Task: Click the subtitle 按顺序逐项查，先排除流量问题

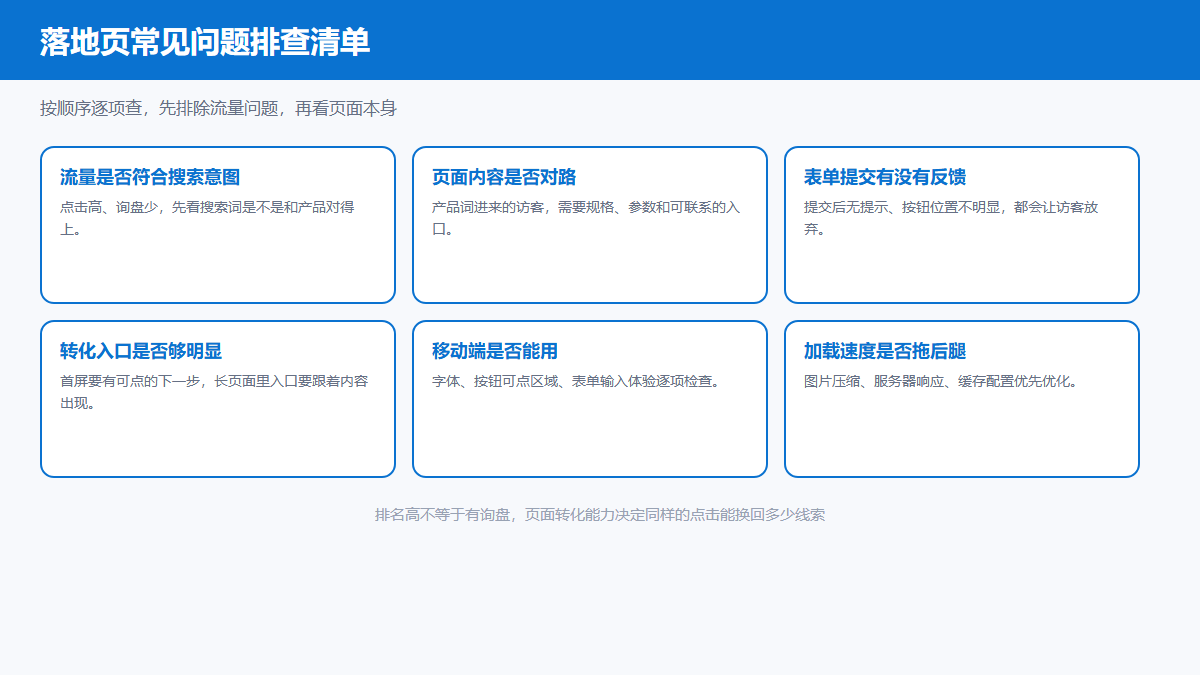Action: click(x=218, y=108)
